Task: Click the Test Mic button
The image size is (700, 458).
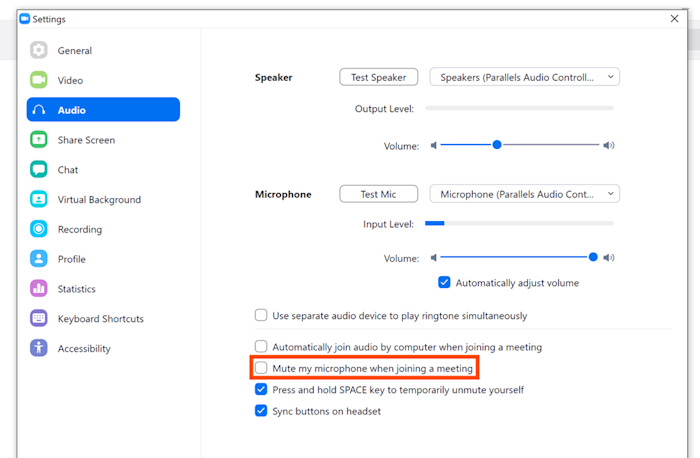Action: pyautogui.click(x=379, y=194)
